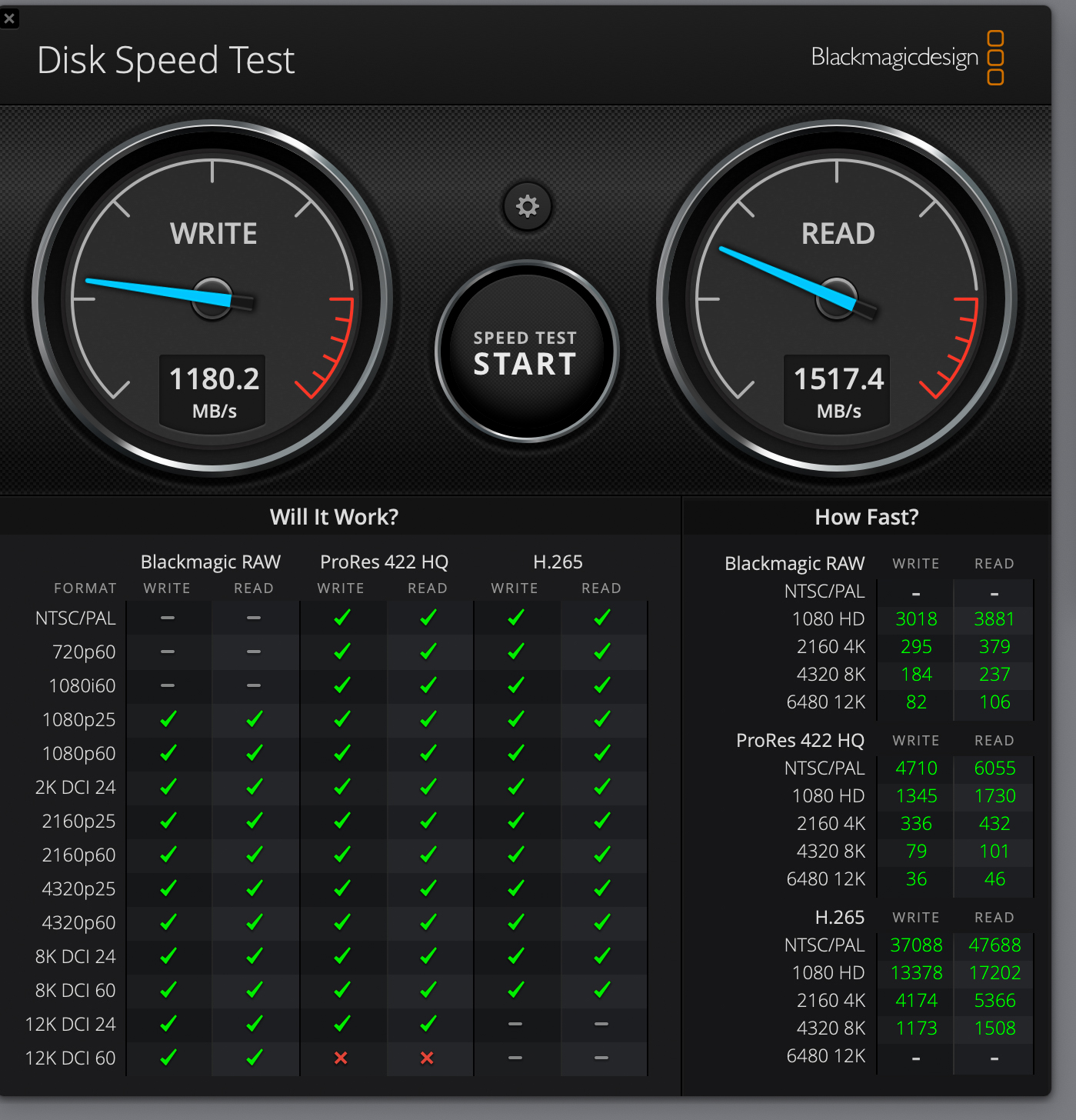
Task: Click the read speed 1517.4 MB/s readout
Action: (x=838, y=390)
